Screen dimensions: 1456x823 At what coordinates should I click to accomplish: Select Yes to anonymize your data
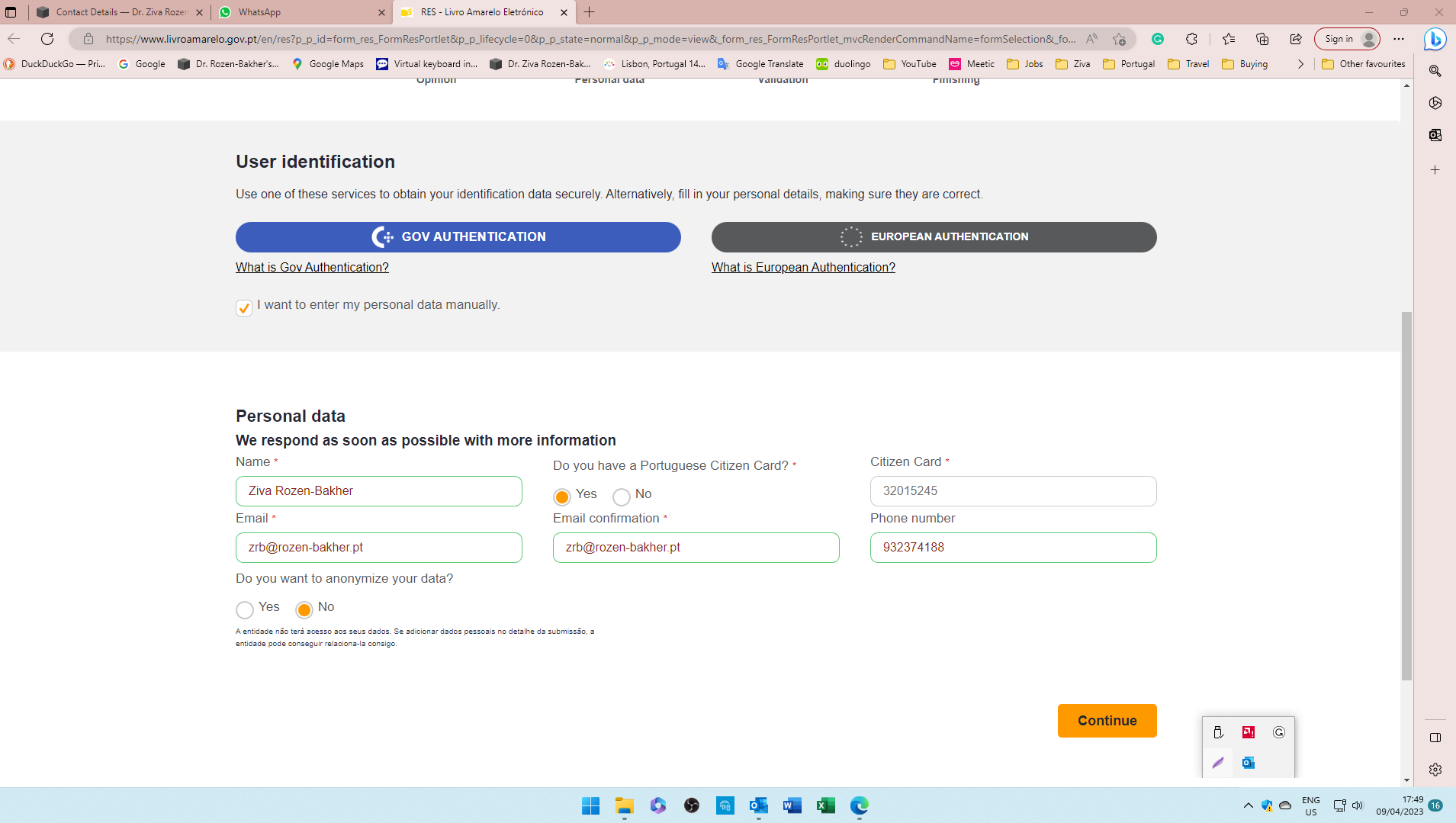[x=245, y=609]
